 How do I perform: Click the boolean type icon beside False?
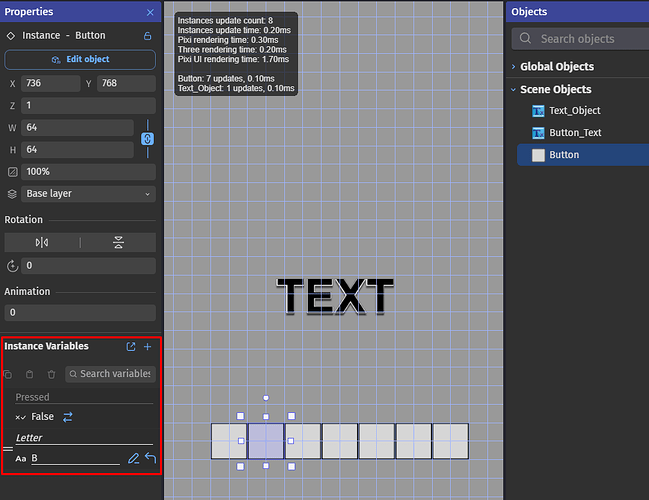click(21, 417)
